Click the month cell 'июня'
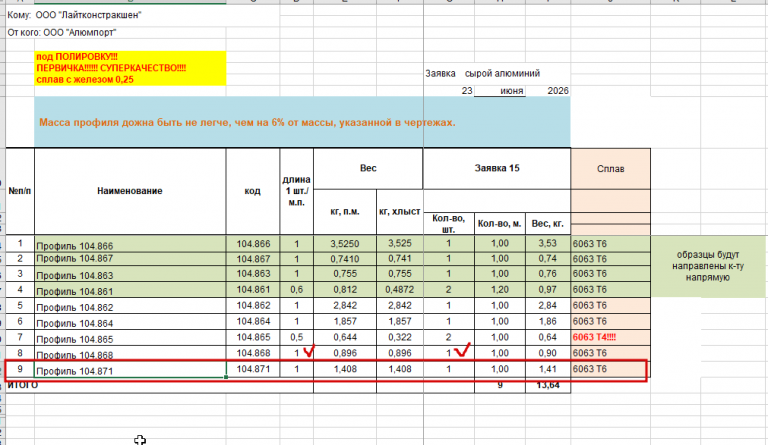The width and height of the screenshot is (768, 445). 500,91
